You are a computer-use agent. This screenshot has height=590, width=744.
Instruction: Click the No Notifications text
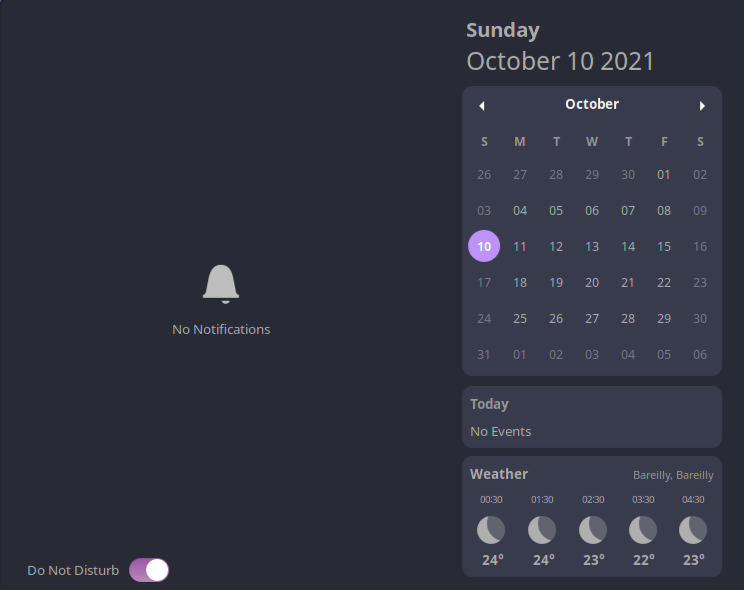[x=221, y=329]
